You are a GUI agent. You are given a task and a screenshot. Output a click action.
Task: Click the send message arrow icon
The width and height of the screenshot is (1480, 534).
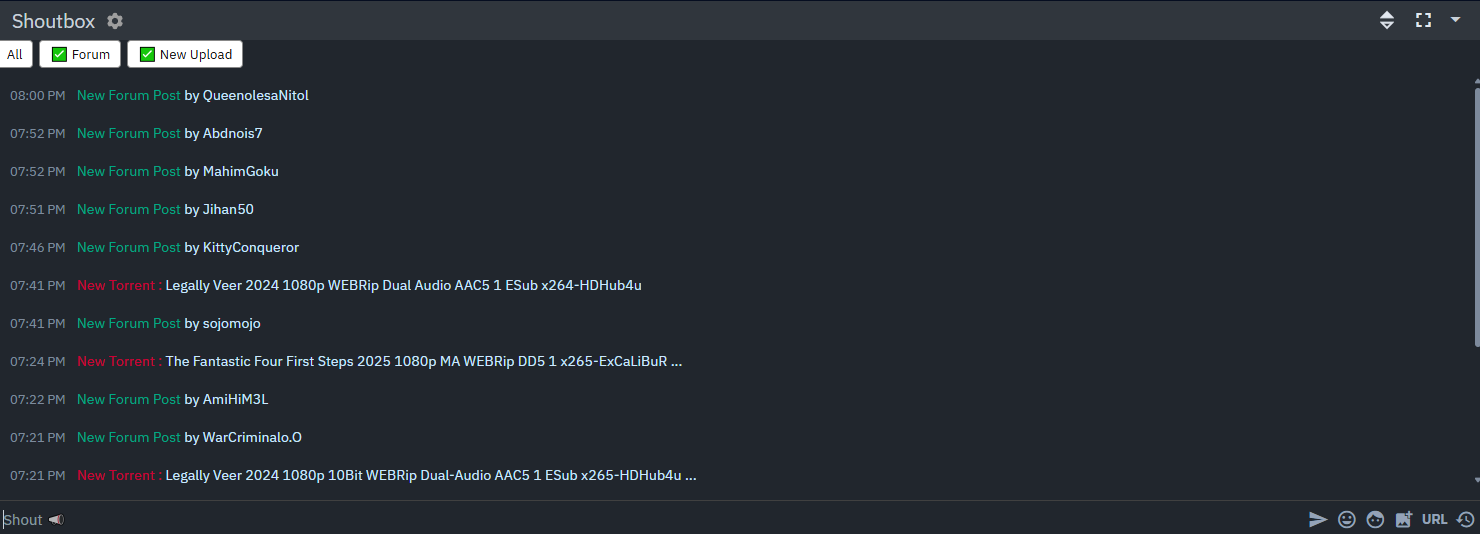point(1318,519)
